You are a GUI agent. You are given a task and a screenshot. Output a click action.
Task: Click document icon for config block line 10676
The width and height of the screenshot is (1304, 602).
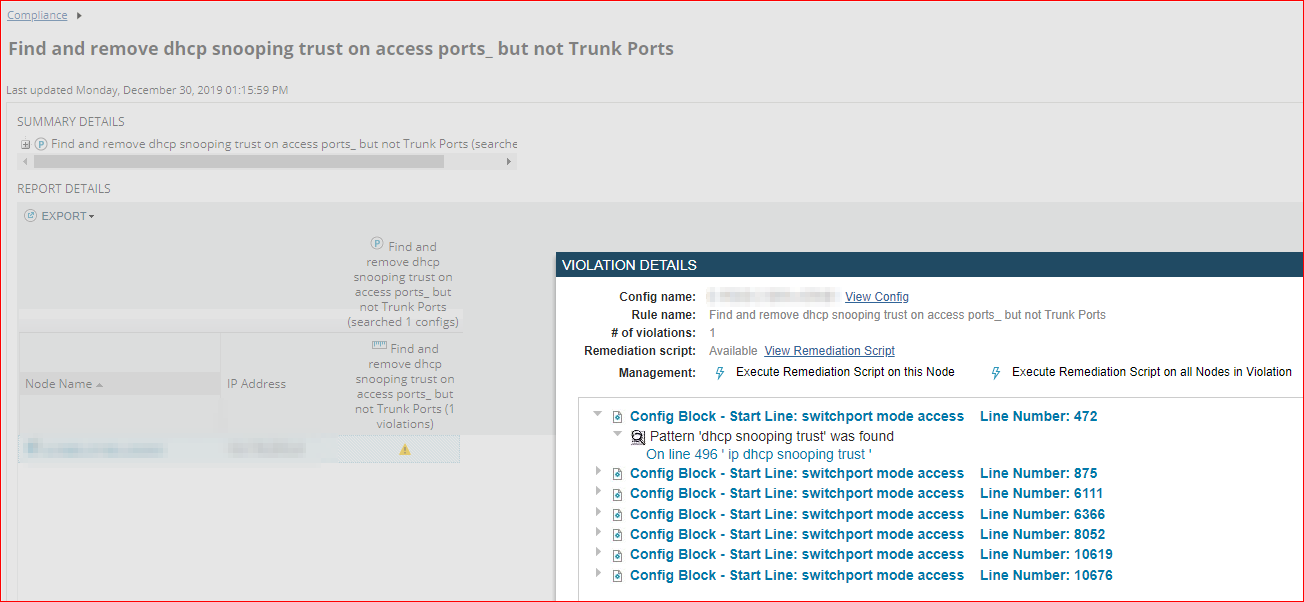(618, 576)
